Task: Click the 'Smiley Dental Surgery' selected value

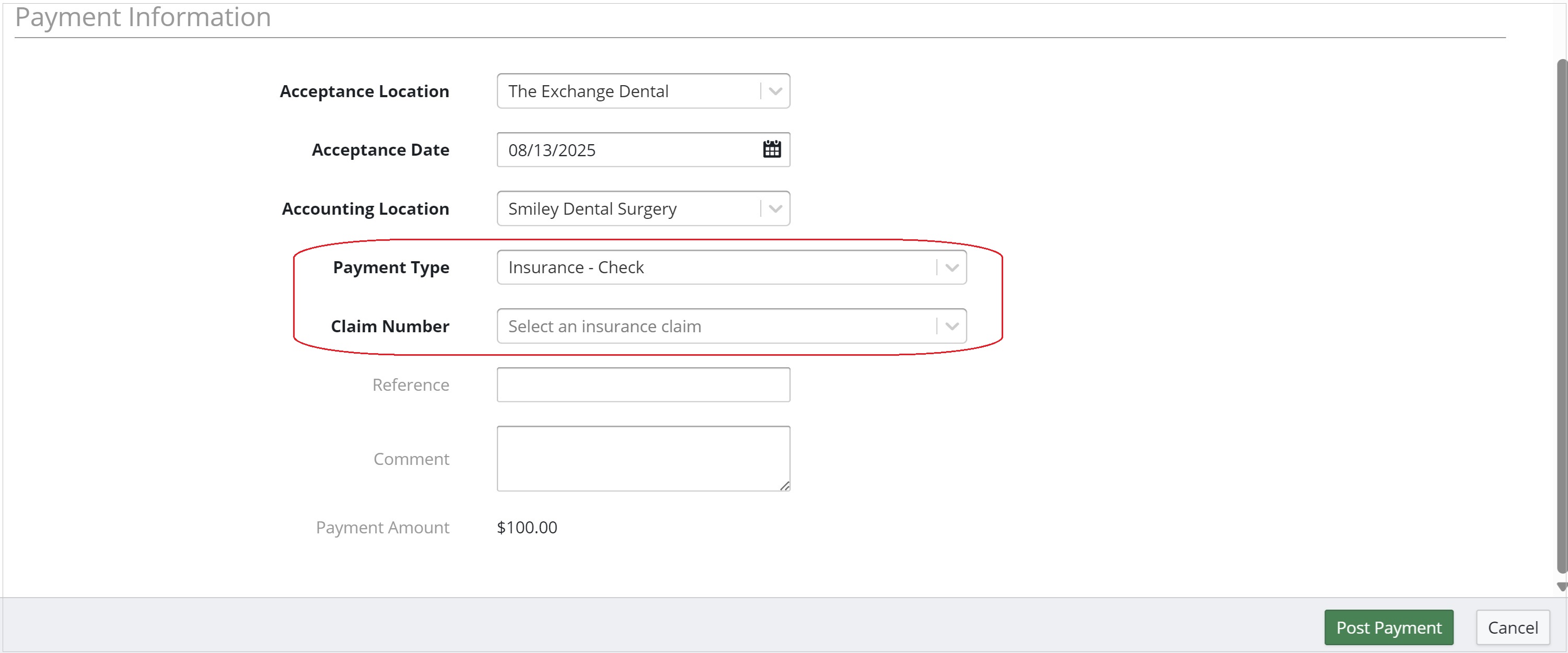Action: click(593, 209)
